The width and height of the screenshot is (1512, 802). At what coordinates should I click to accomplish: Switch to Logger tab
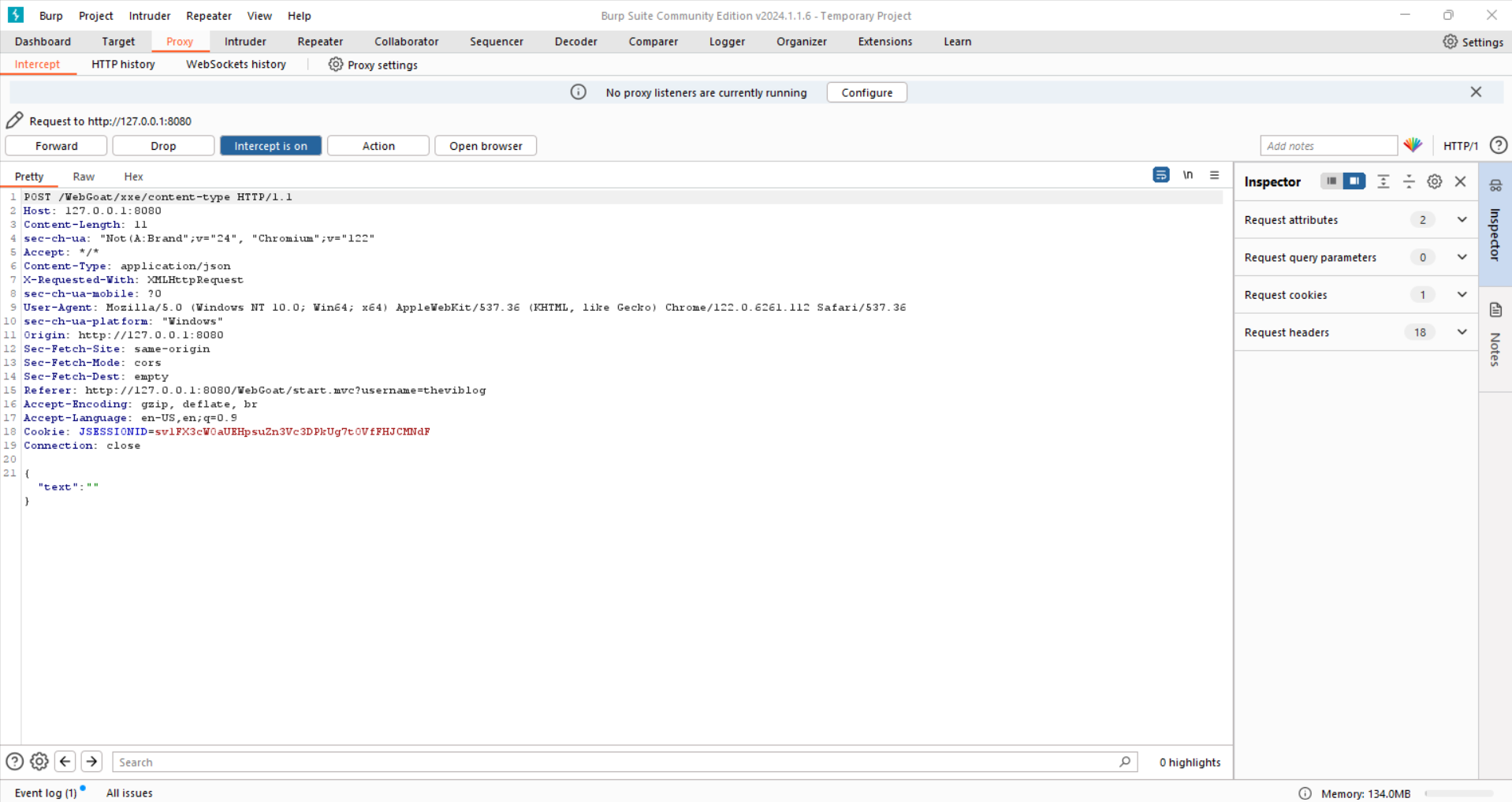(x=727, y=42)
